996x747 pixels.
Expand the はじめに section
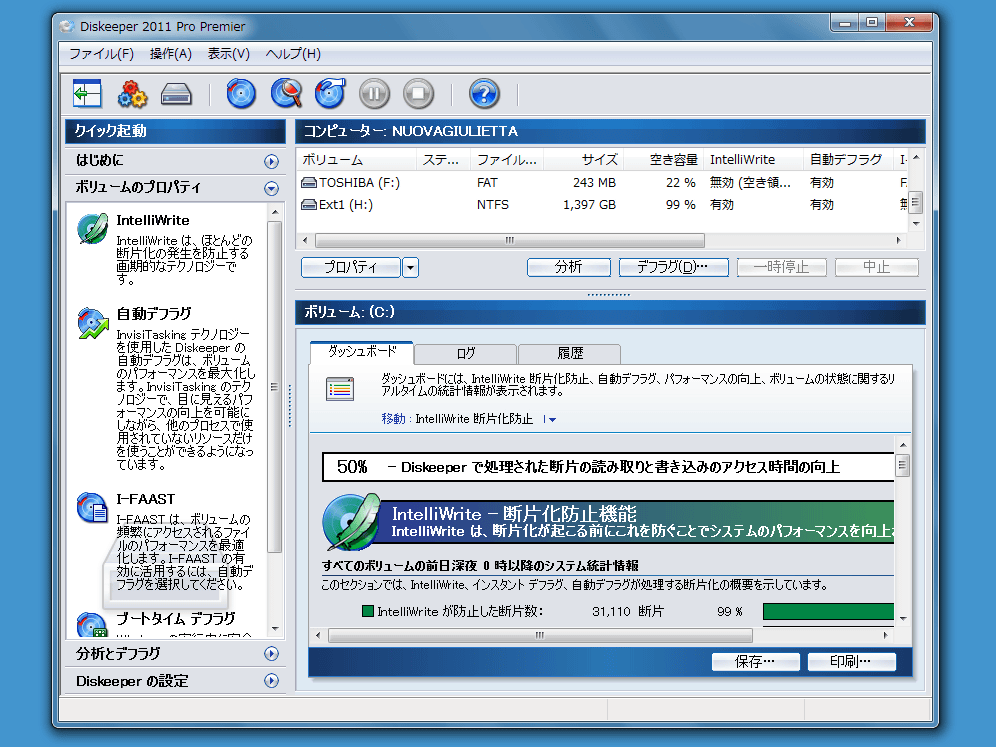point(271,161)
